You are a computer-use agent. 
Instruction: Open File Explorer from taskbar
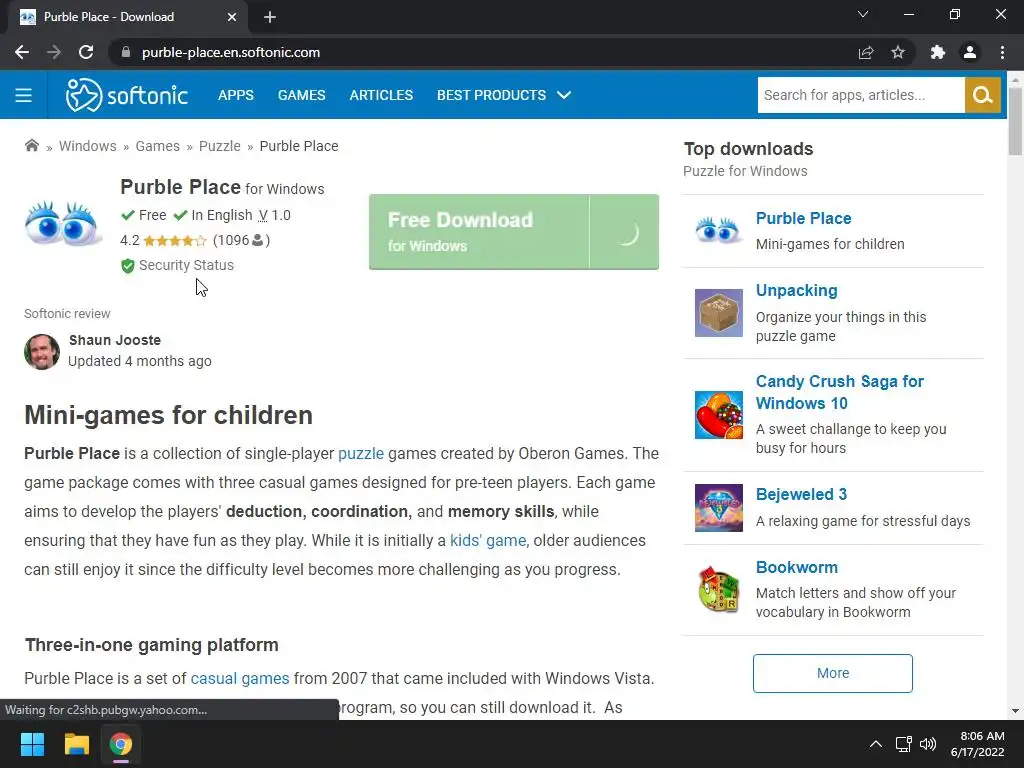(x=76, y=744)
